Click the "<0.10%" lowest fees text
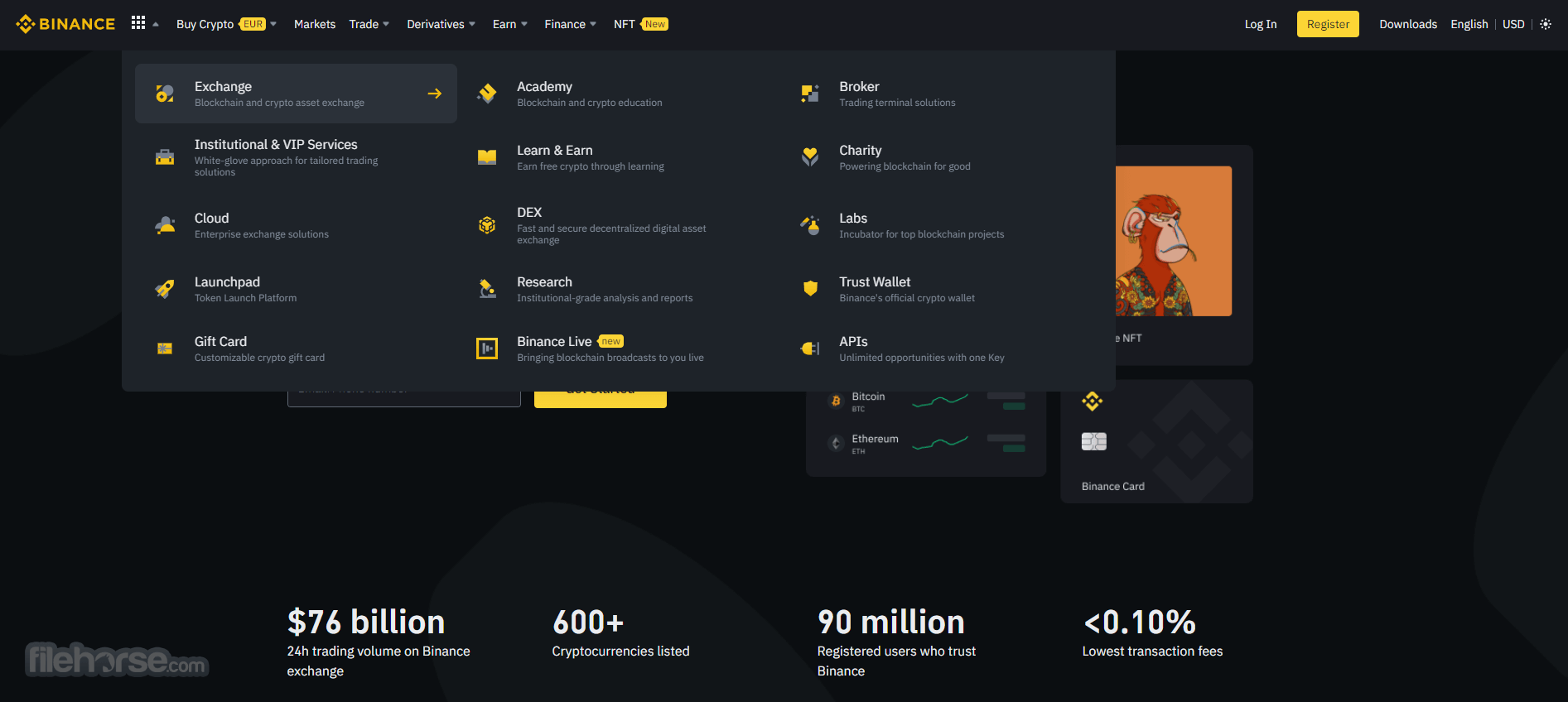1568x702 pixels. point(1139,622)
